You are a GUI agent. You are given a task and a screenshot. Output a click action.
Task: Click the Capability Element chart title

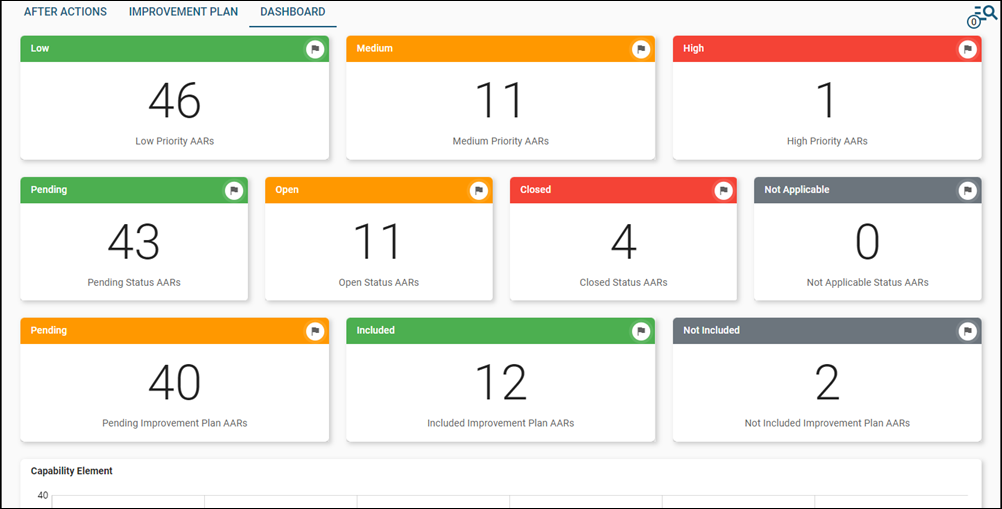72,471
